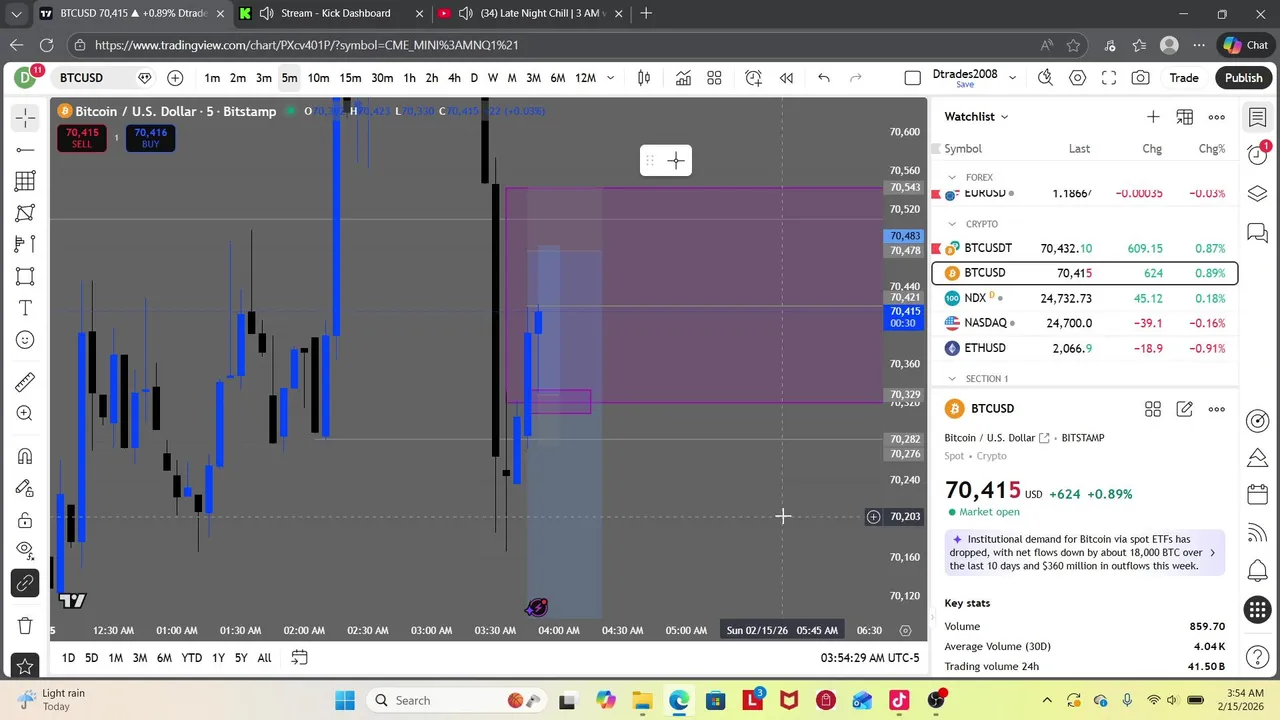
Task: Toggle lock all drawings
Action: [25, 520]
